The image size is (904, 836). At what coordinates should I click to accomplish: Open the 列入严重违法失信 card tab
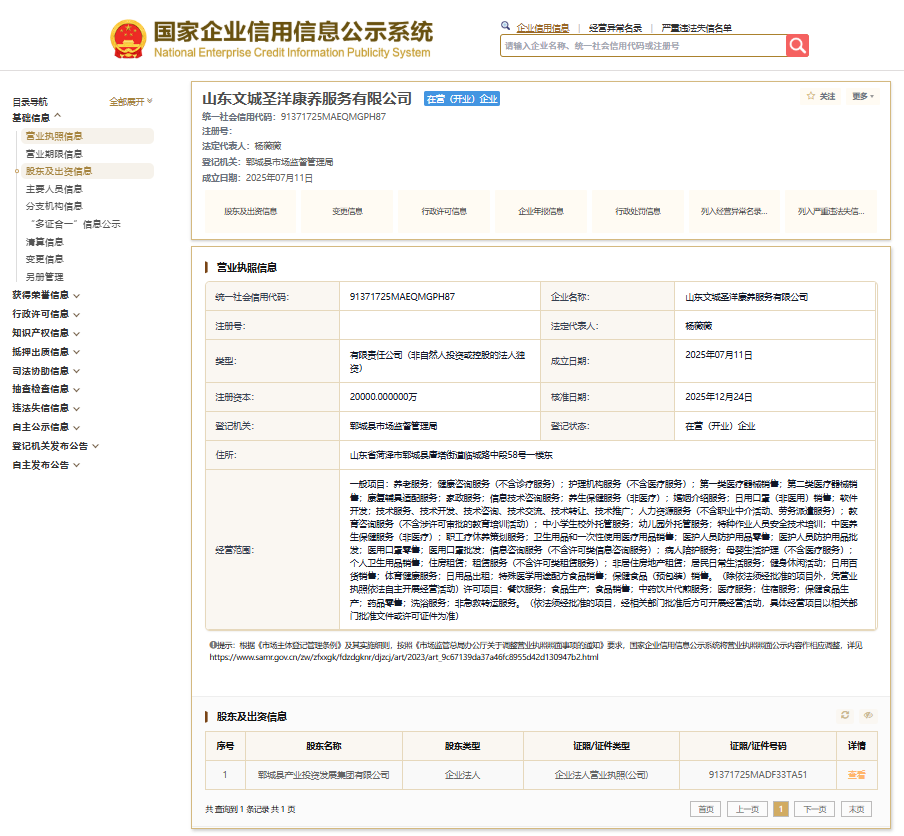tap(831, 212)
